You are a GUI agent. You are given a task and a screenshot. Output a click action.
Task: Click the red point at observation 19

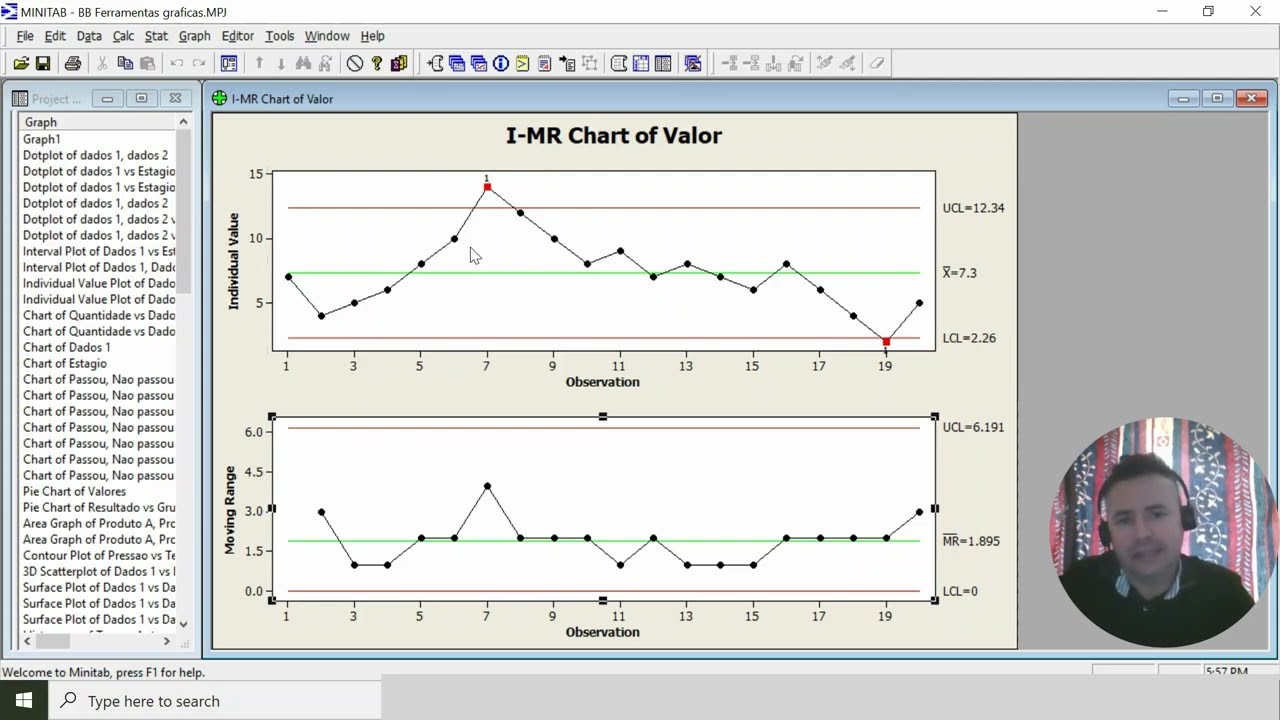(886, 342)
